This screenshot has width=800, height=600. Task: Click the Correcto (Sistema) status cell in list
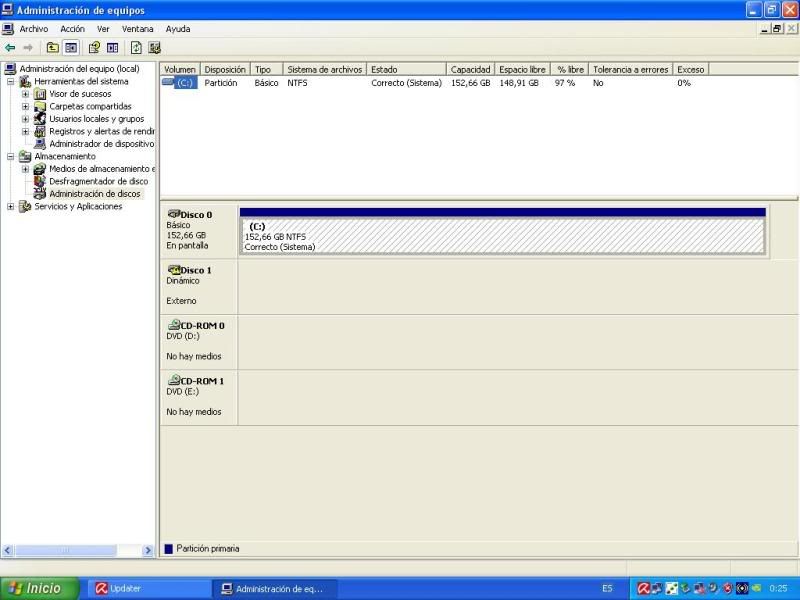pyautogui.click(x=406, y=83)
